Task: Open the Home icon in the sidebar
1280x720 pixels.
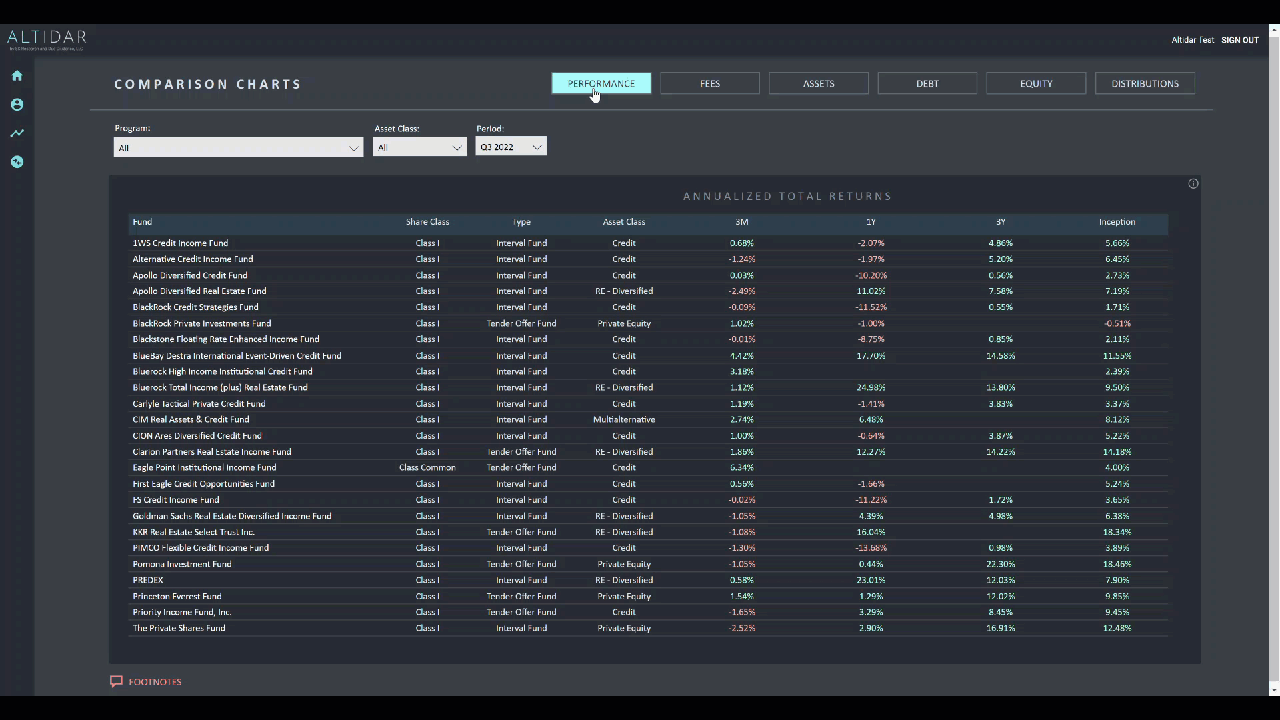Action: point(17,76)
